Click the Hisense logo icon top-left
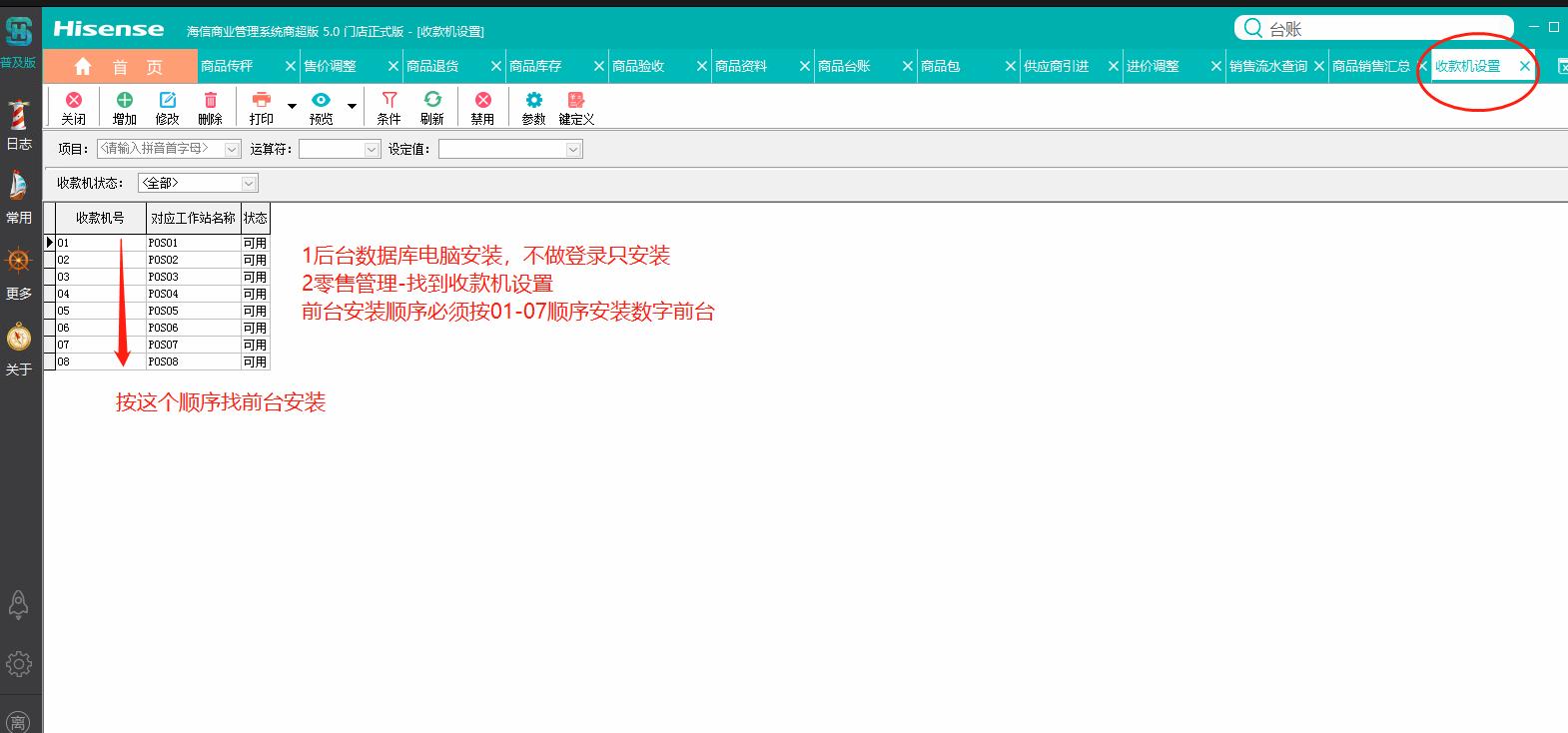Image resolution: width=1568 pixels, height=733 pixels. coord(19,31)
